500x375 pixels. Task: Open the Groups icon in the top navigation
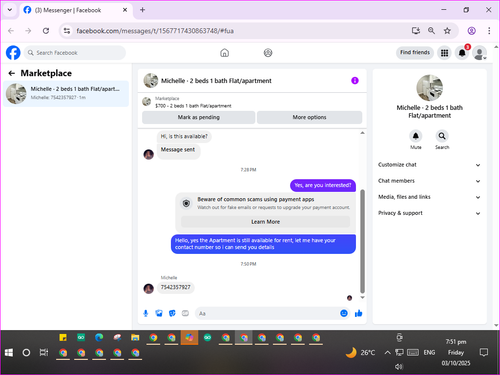pyautogui.click(x=268, y=53)
